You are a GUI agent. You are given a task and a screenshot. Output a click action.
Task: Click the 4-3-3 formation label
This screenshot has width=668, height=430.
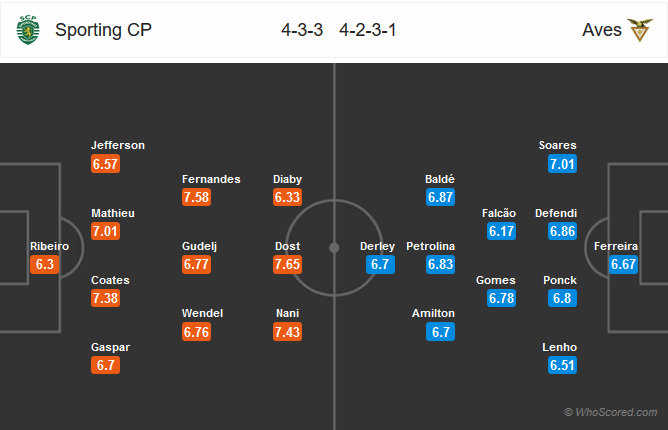(302, 30)
